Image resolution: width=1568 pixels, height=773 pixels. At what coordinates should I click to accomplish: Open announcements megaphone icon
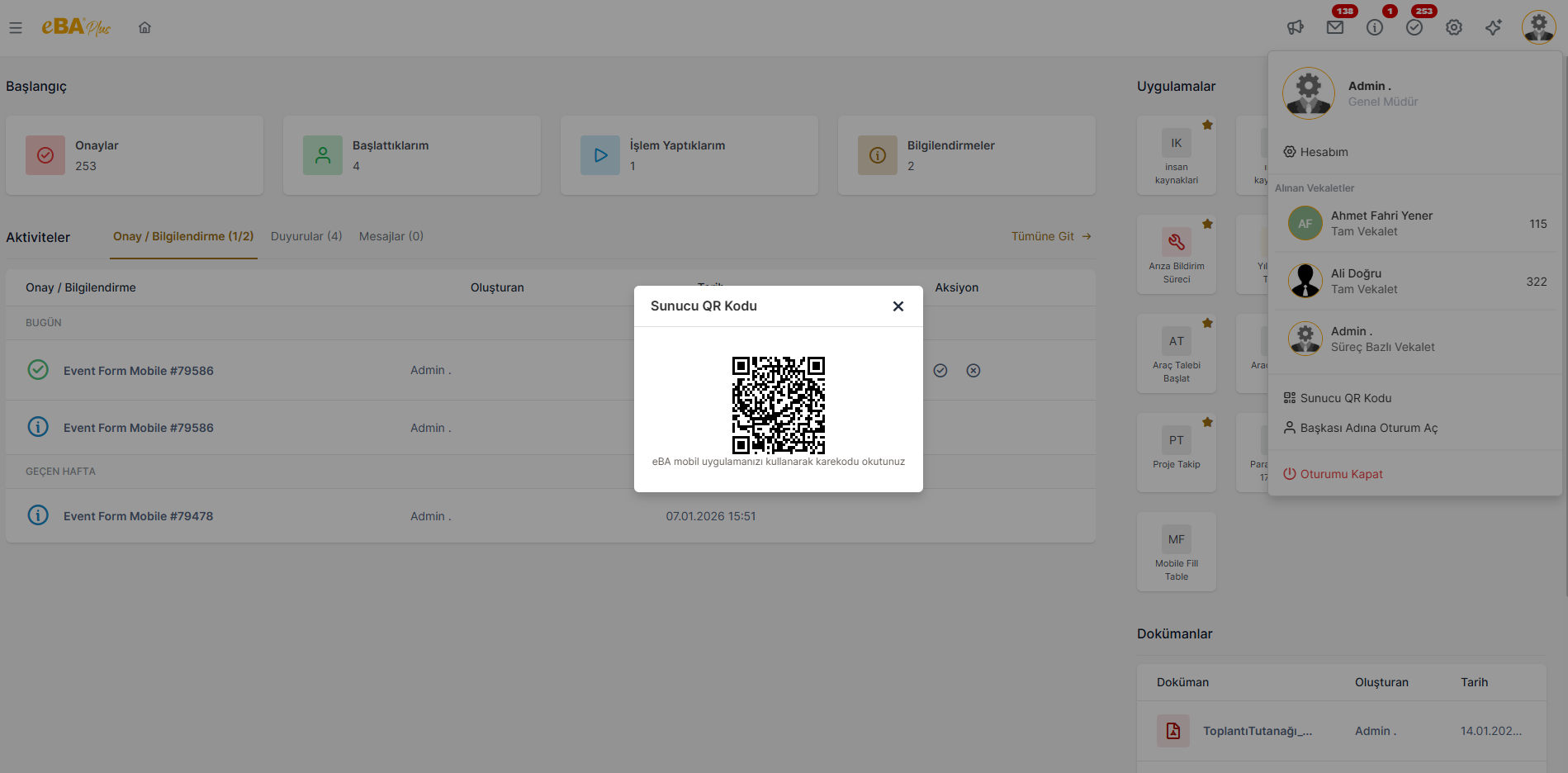(x=1295, y=28)
